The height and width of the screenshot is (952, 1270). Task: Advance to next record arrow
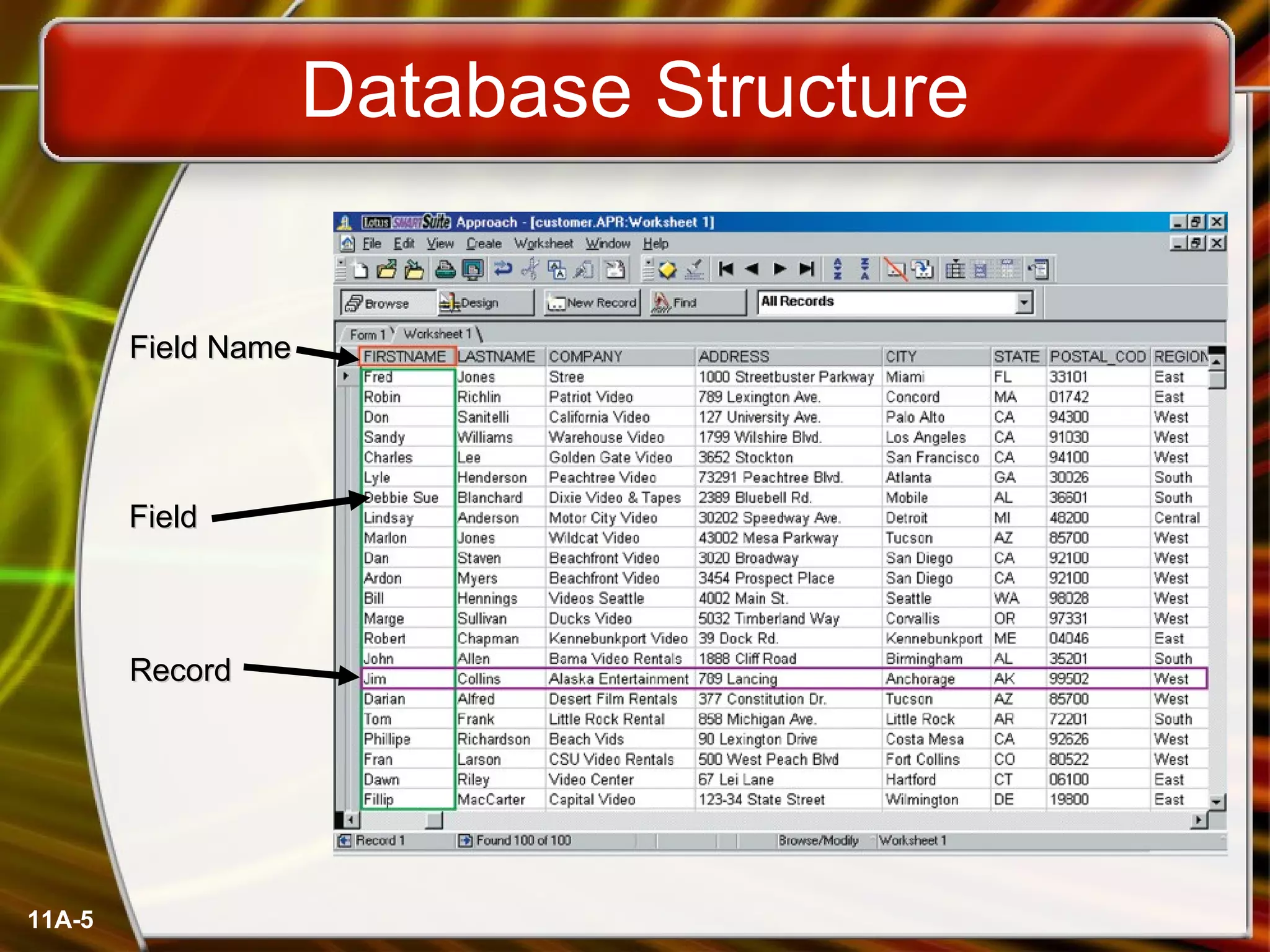[x=779, y=269]
